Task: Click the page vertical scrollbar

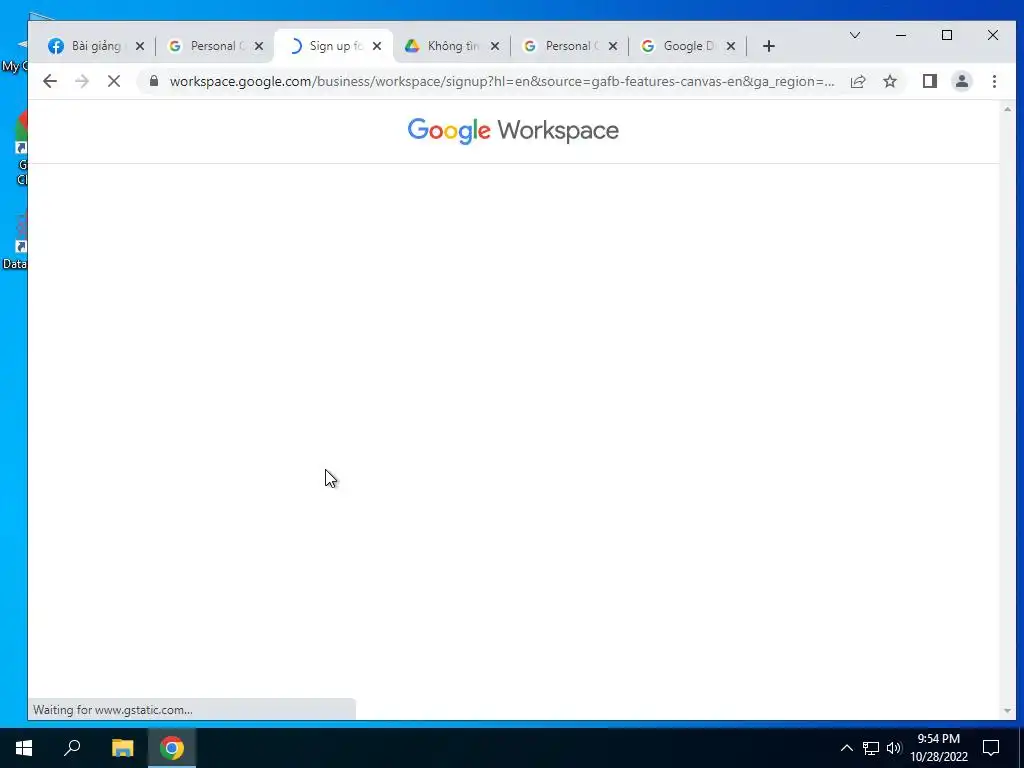Action: pyautogui.click(x=1007, y=409)
